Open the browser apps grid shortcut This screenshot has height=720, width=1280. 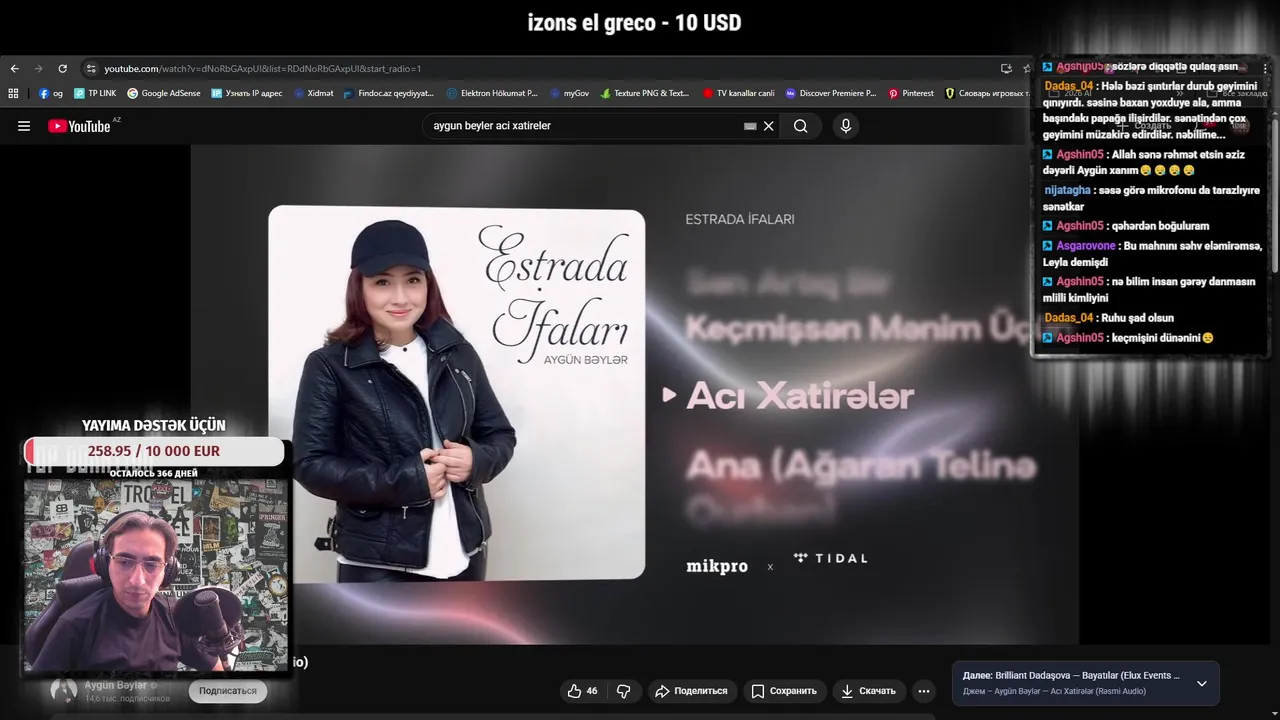(x=13, y=93)
